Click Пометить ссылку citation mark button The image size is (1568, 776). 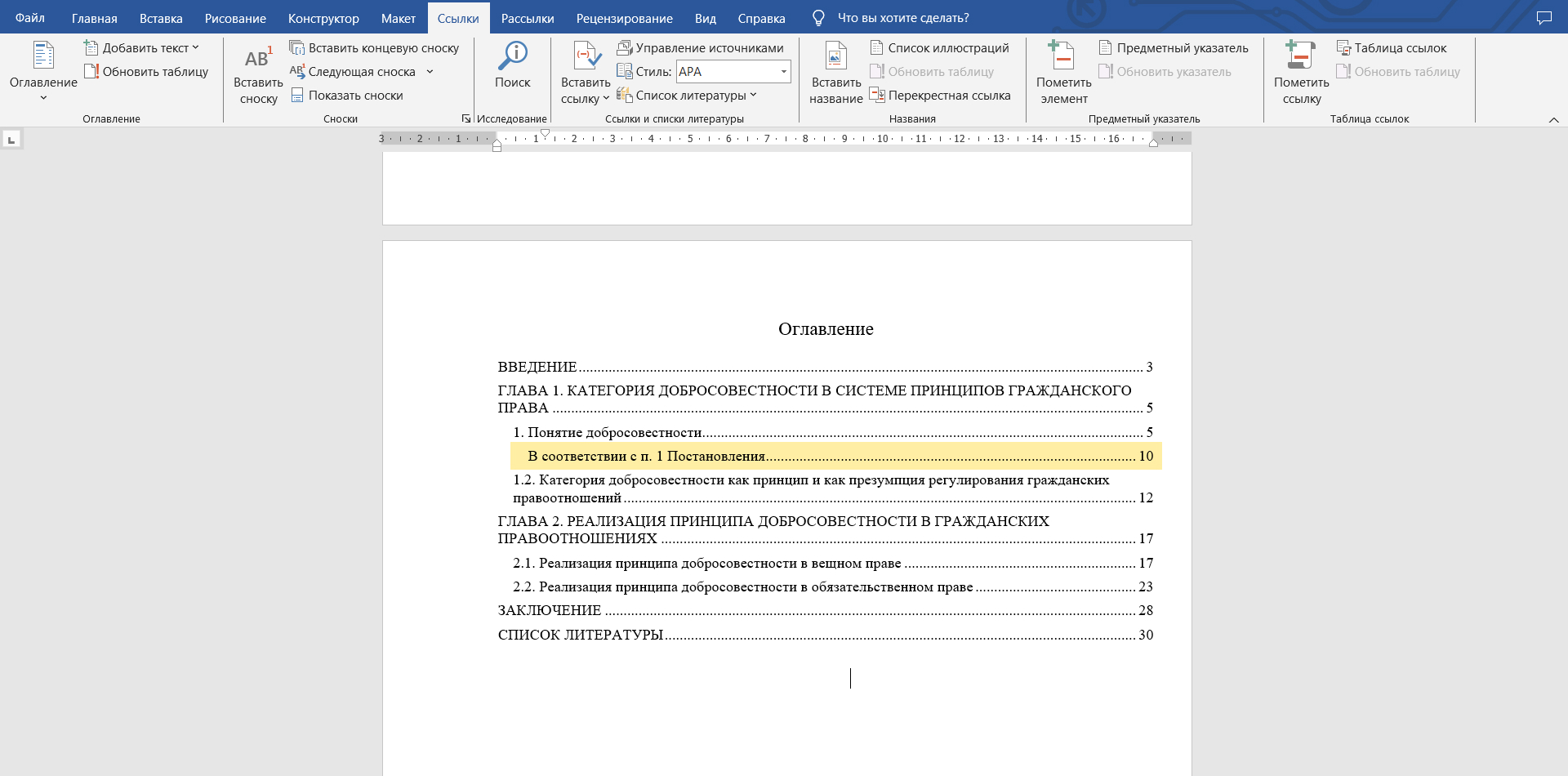click(x=1302, y=74)
